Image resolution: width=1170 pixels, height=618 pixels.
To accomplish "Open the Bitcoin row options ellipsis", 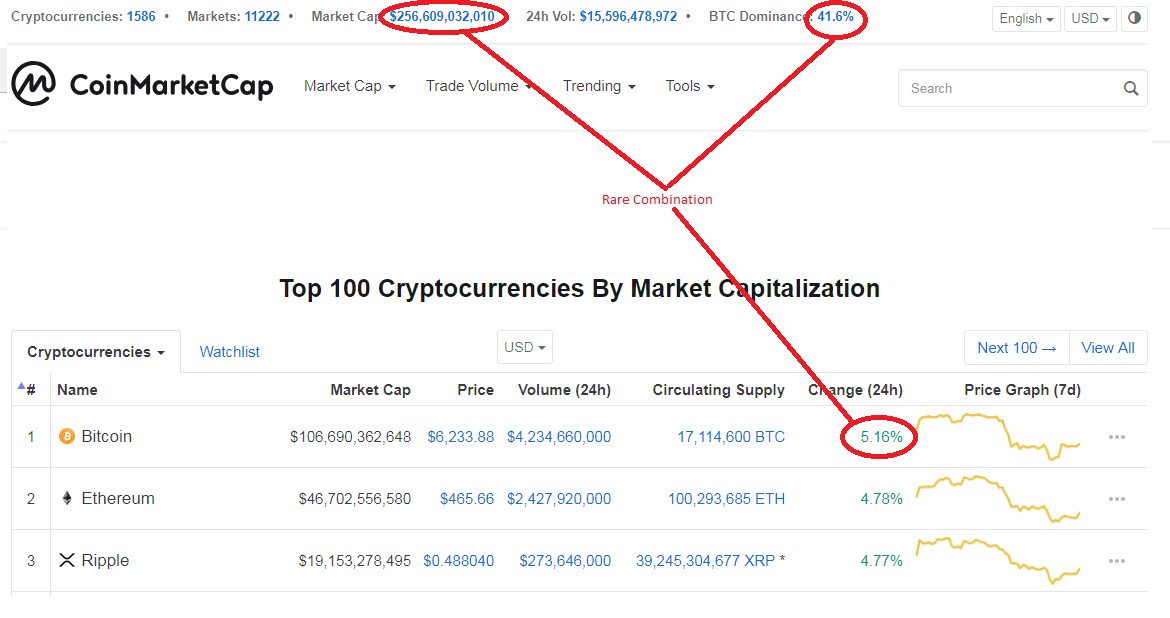I will click(1117, 437).
